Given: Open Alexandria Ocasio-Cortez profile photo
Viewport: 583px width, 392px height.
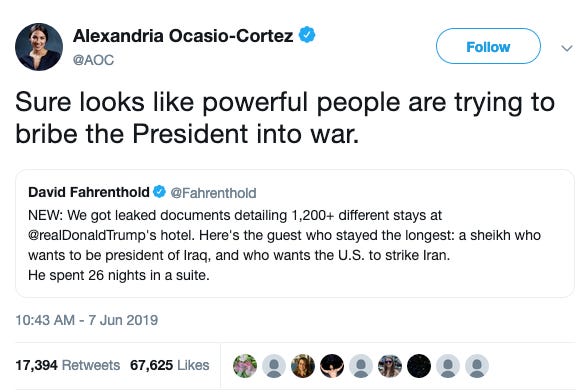Looking at the screenshot, I should tap(39, 47).
